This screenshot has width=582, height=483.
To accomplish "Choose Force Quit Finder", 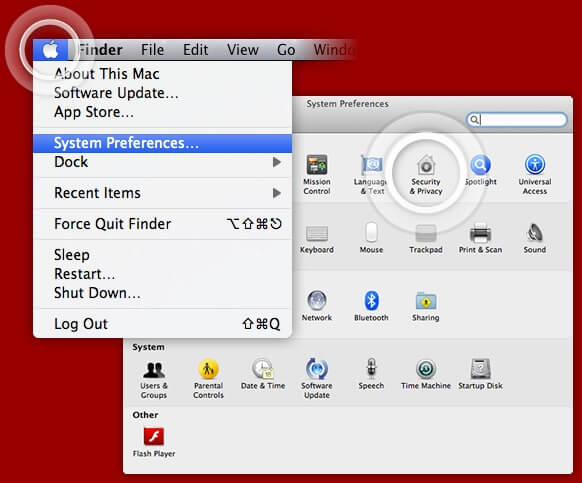I will click(x=162, y=224).
